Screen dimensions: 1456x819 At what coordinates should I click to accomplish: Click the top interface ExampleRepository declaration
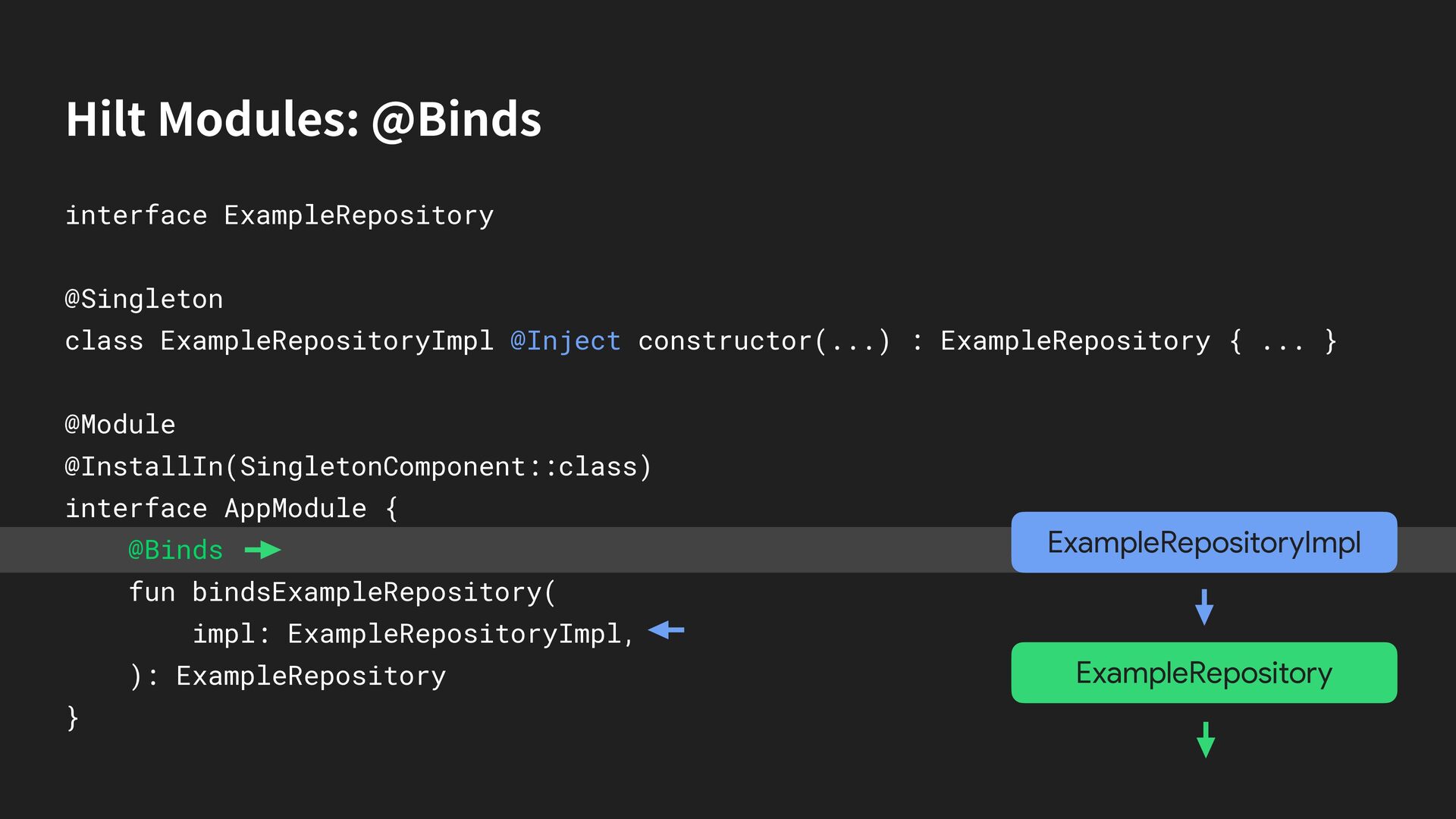point(279,215)
